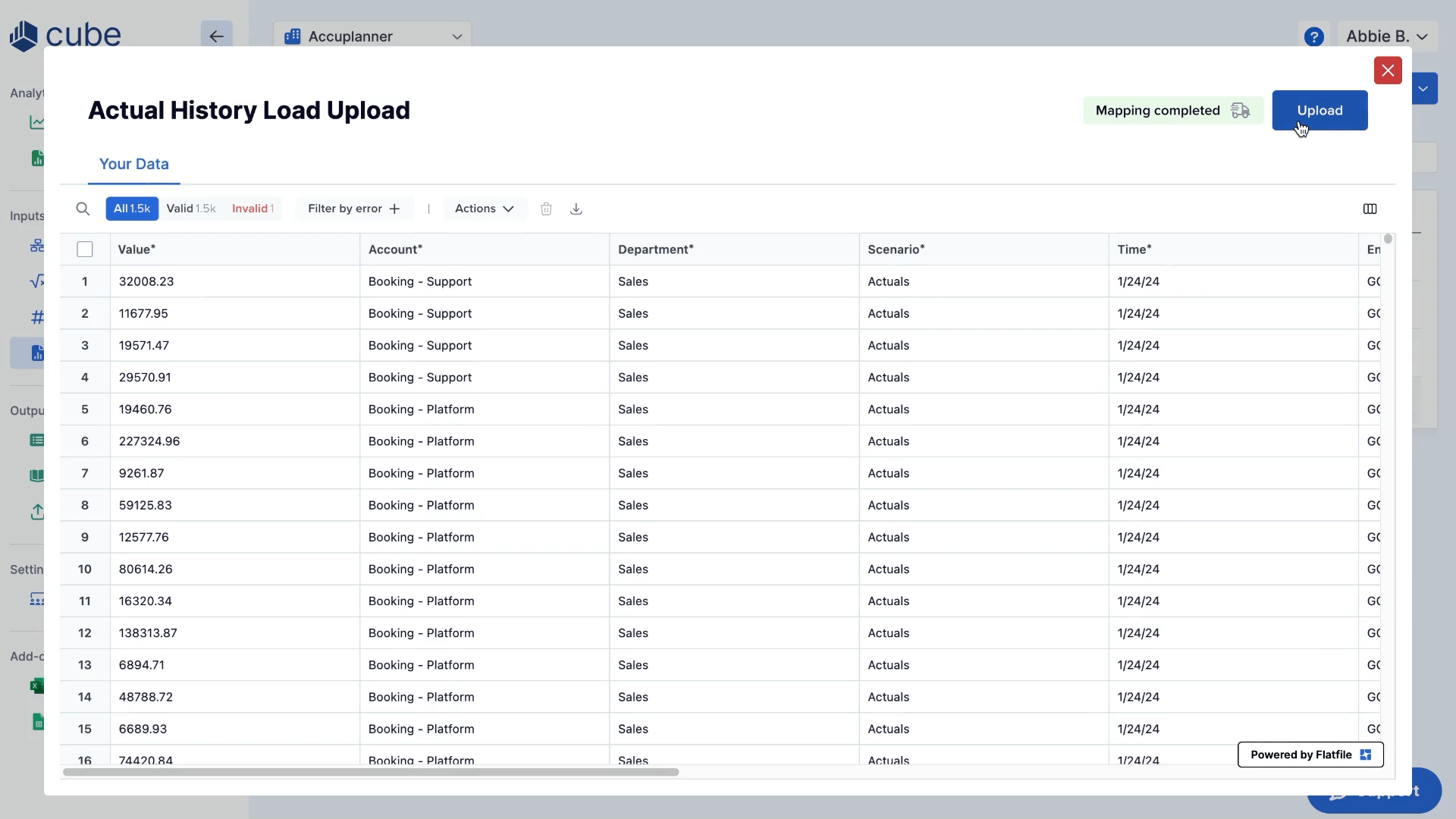
Task: Close the upload dialog with red X
Action: 1388,71
